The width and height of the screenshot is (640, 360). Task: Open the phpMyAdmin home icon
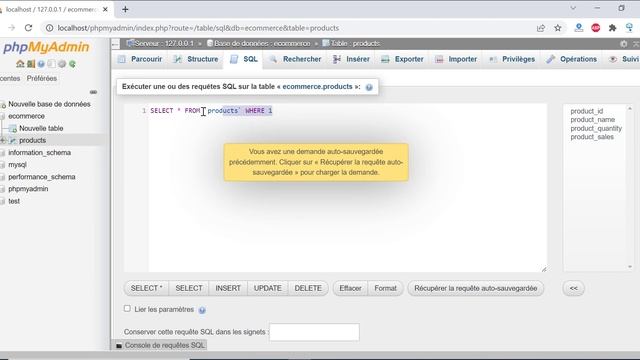[x=20, y=64]
